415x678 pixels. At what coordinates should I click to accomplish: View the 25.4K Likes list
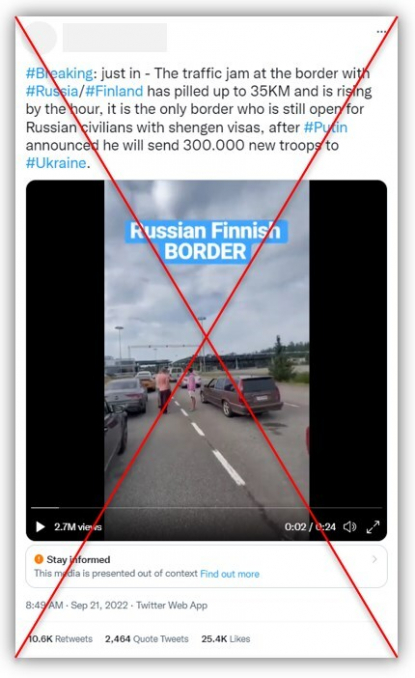click(226, 639)
